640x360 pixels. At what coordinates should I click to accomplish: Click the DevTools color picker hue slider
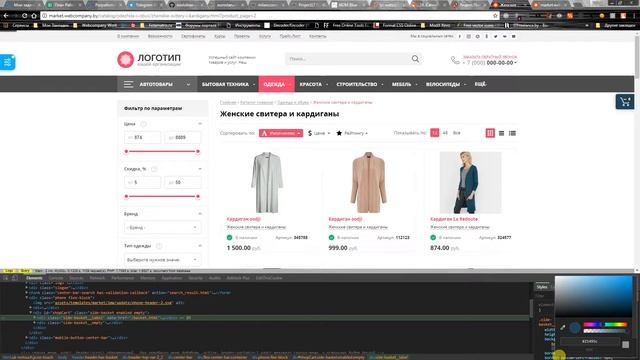click(x=605, y=324)
